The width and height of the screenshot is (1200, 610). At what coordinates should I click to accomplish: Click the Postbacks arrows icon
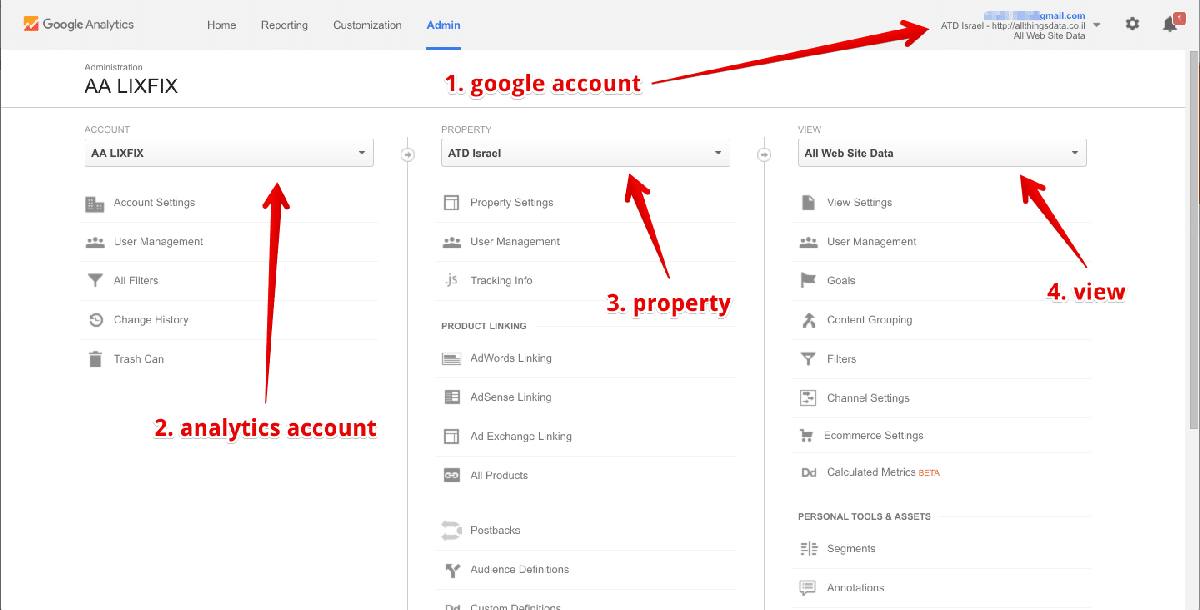tap(451, 530)
